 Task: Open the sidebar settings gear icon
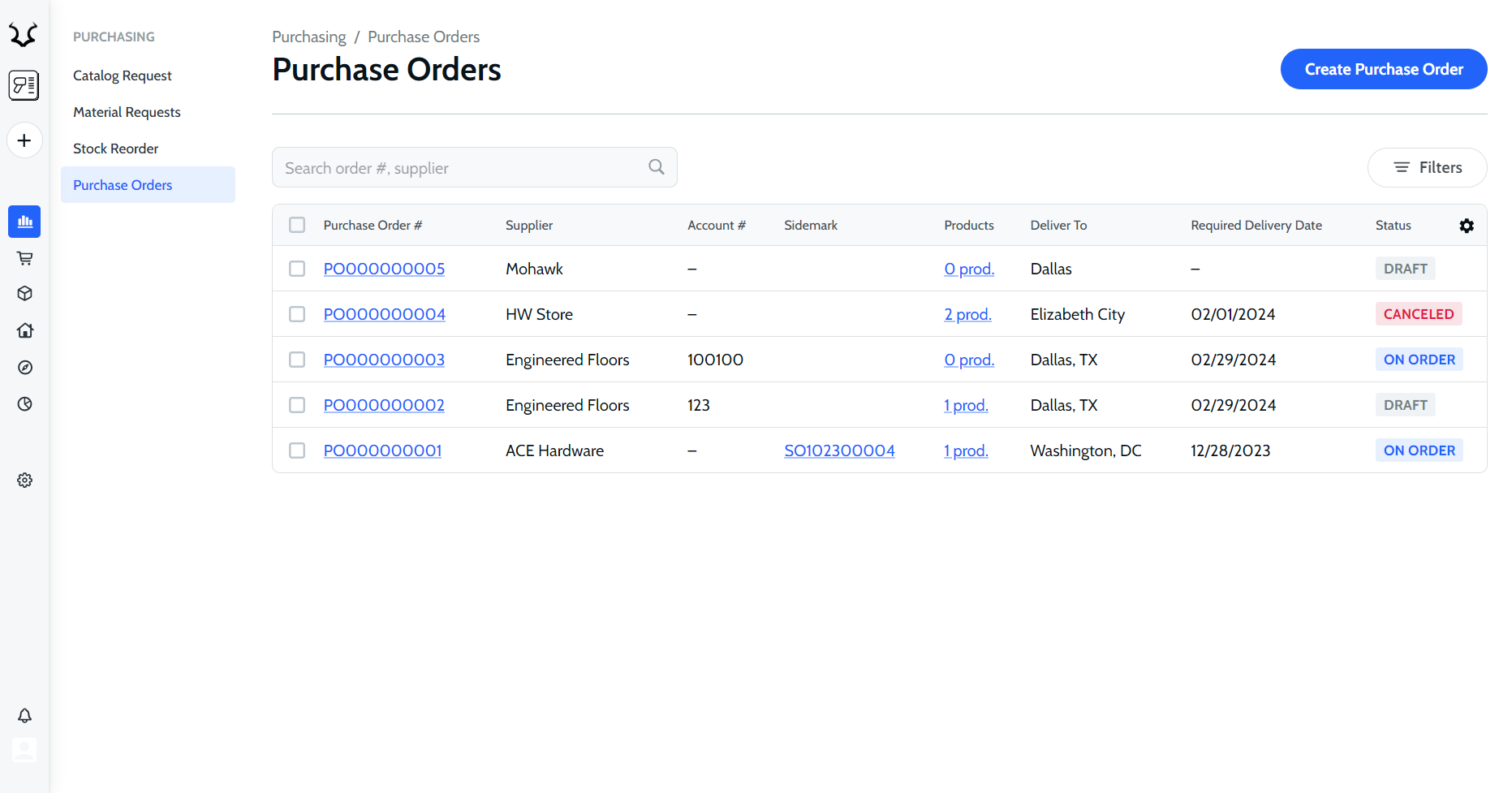pos(24,481)
